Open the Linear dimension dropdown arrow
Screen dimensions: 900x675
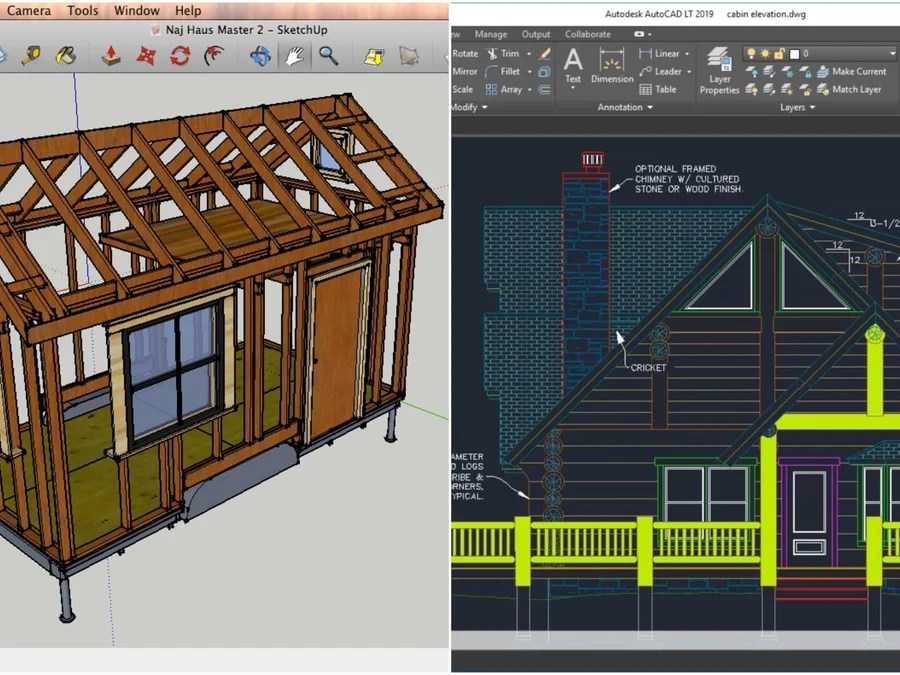pyautogui.click(x=688, y=54)
